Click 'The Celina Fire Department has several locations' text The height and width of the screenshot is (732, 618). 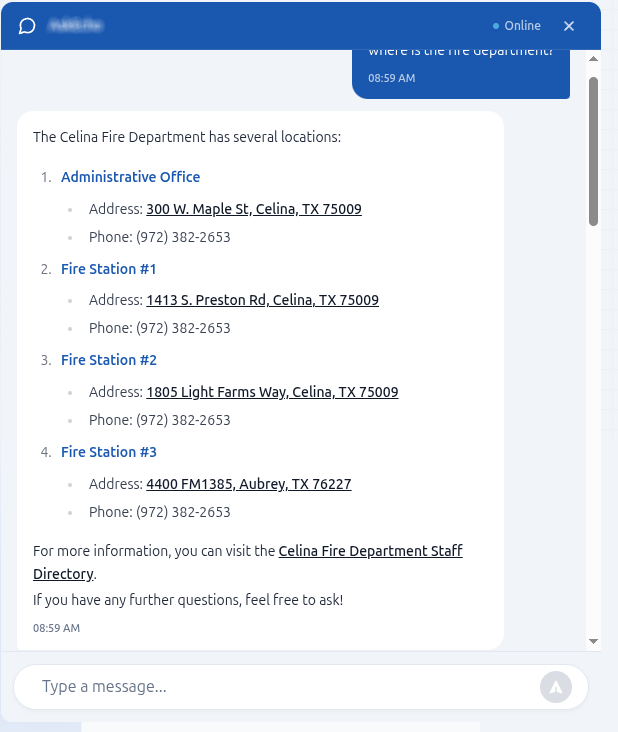coord(187,137)
